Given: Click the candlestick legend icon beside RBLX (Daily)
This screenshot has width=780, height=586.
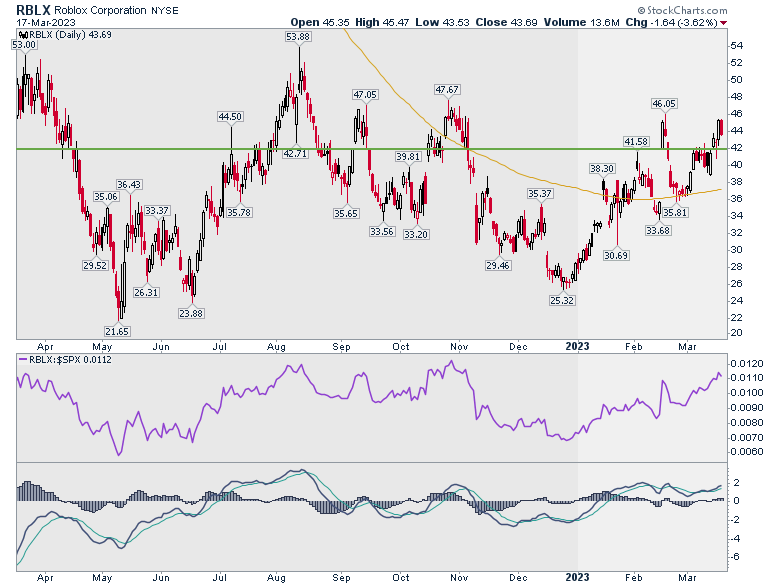Looking at the screenshot, I should (22, 35).
